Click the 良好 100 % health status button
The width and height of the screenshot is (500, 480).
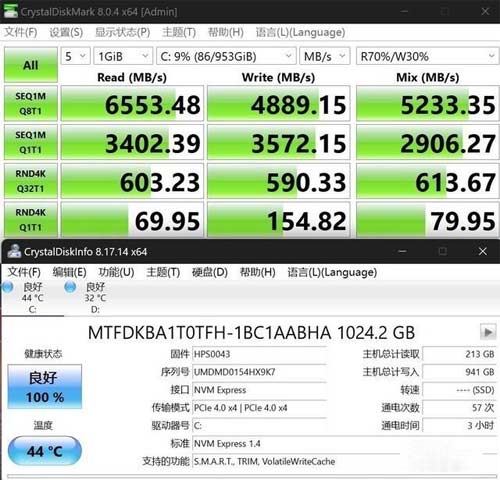click(x=45, y=387)
